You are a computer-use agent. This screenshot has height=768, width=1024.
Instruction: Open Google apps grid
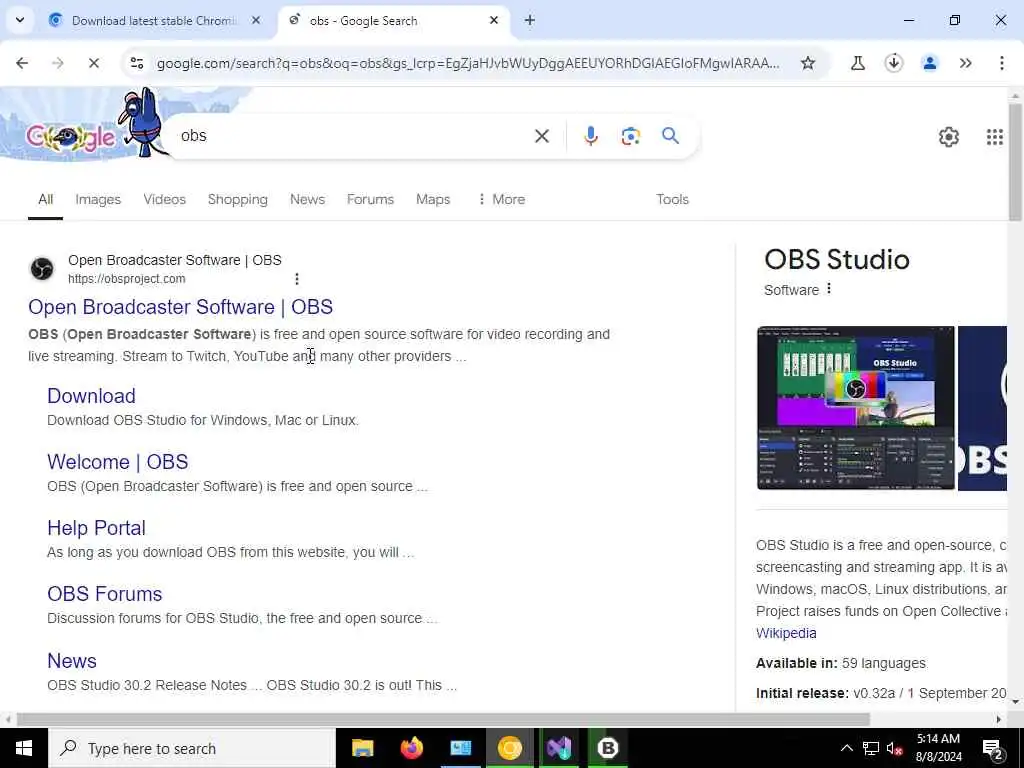[x=995, y=136]
